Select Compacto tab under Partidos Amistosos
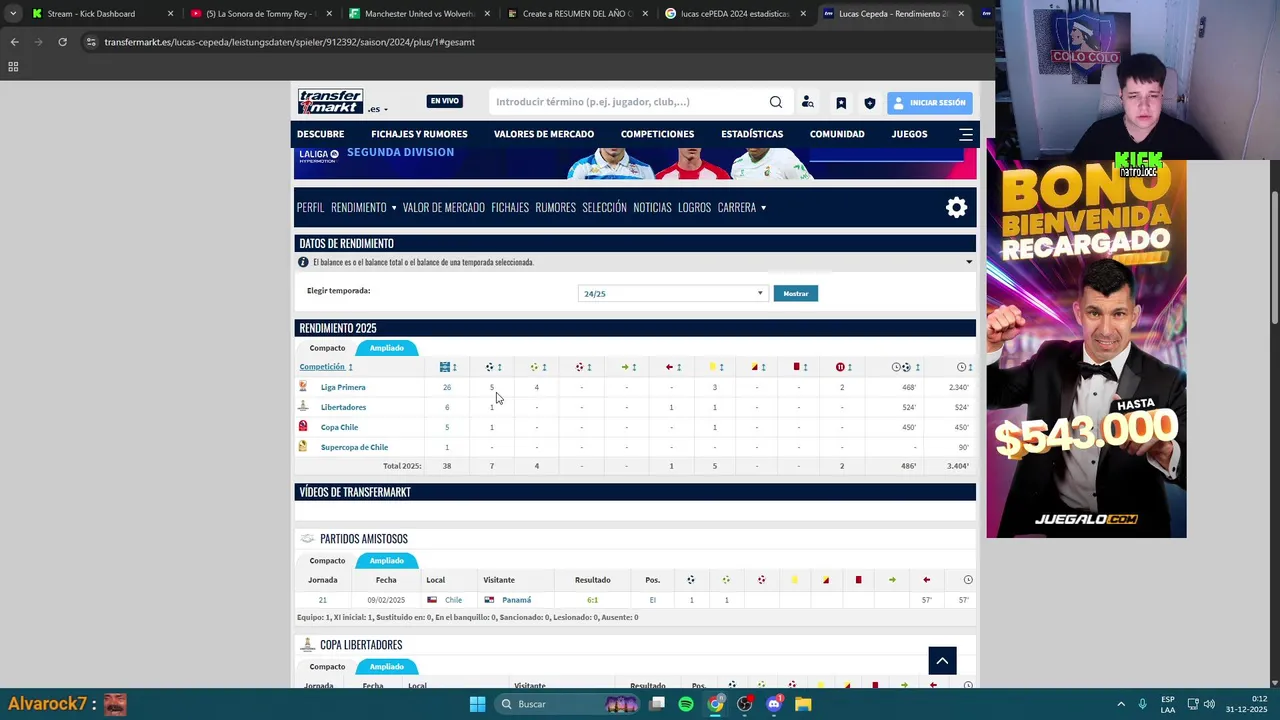Screen dimensions: 1280x720 327,561
